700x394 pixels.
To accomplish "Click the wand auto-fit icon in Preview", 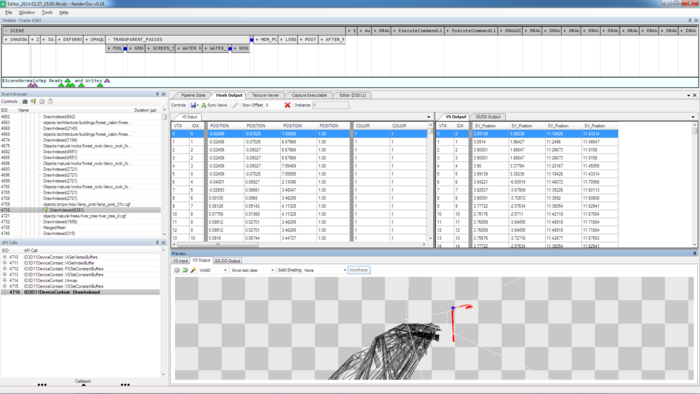I will coord(193,270).
